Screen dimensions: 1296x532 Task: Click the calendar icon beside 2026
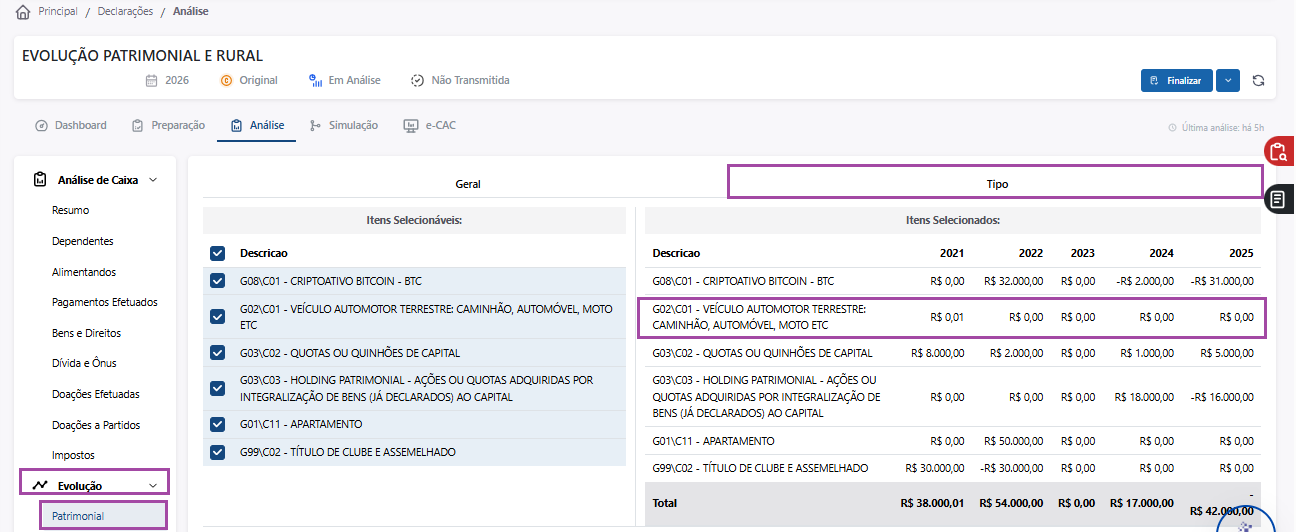click(151, 80)
